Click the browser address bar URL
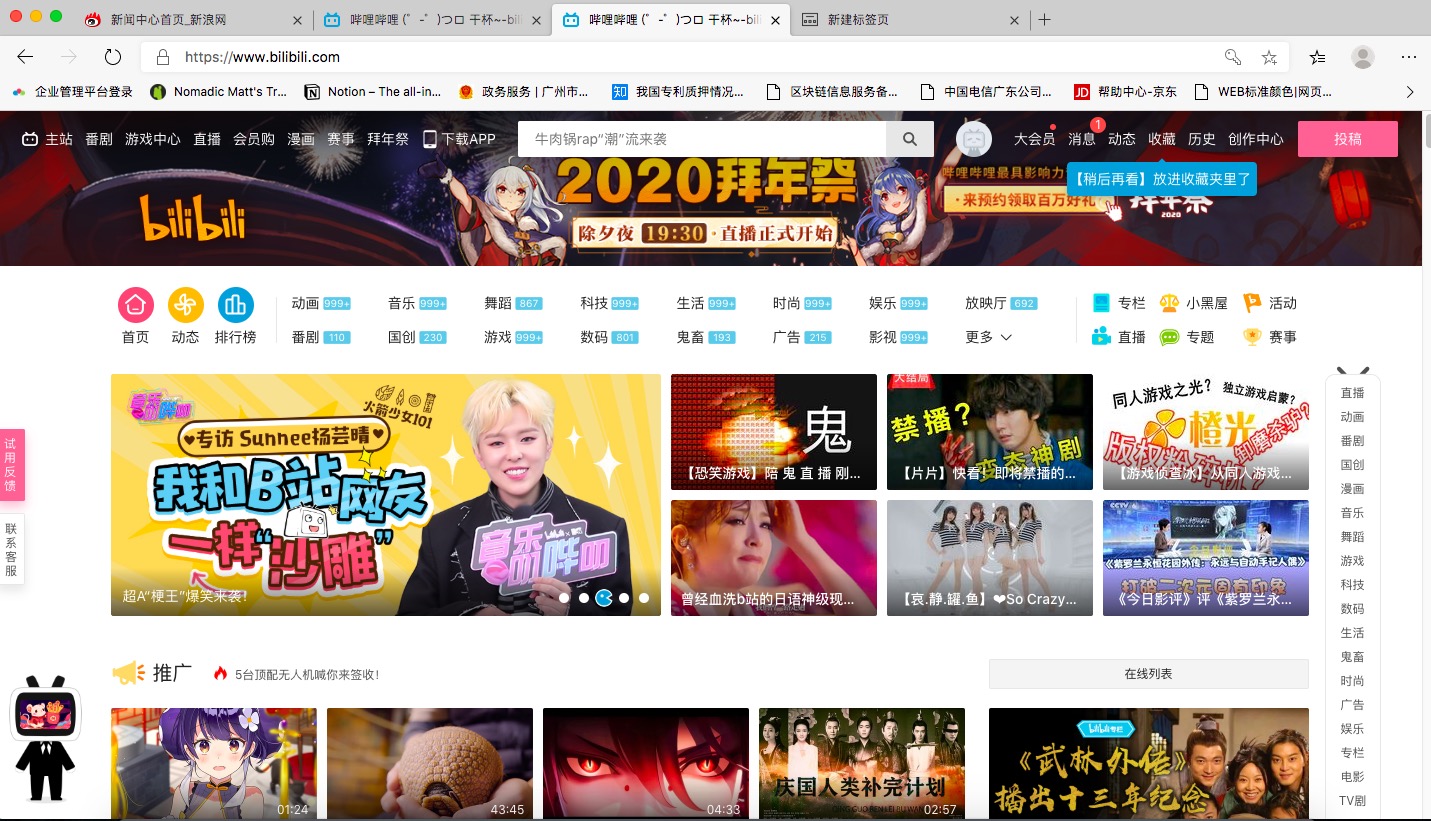Viewport: 1431px width, 821px height. click(262, 57)
